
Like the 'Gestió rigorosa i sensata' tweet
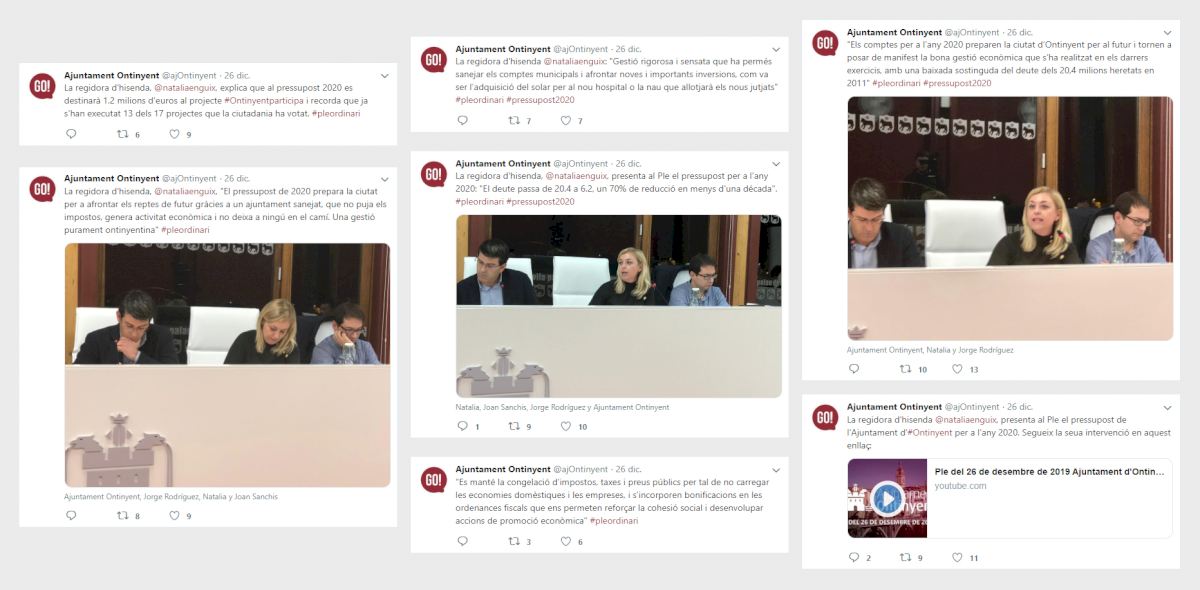[x=566, y=121]
